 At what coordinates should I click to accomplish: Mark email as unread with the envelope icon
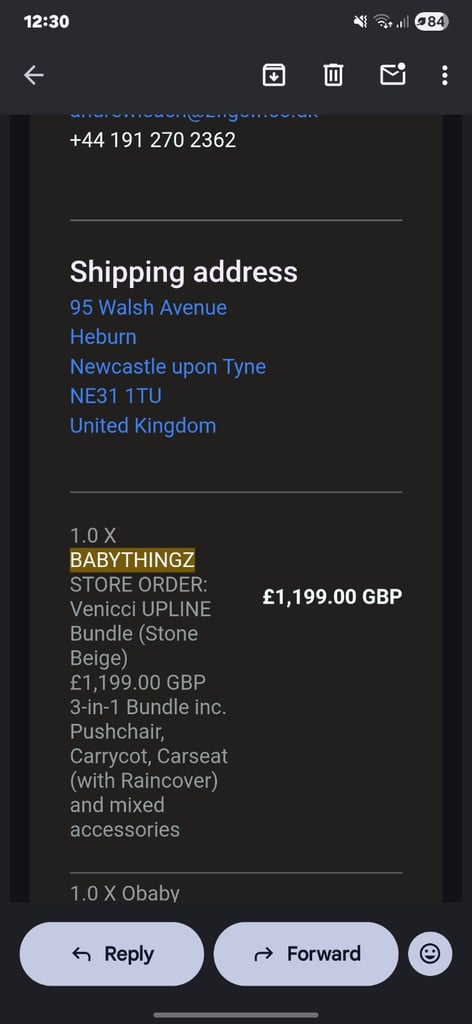click(393, 74)
